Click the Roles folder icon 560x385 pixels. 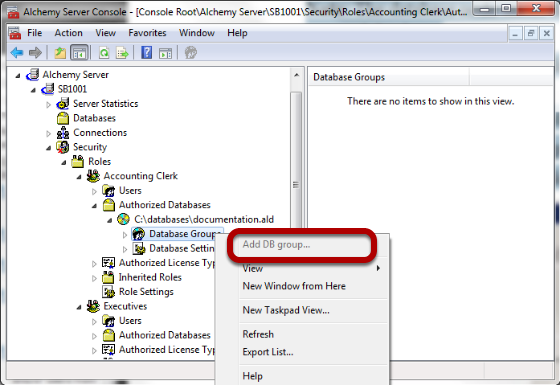tap(78, 161)
